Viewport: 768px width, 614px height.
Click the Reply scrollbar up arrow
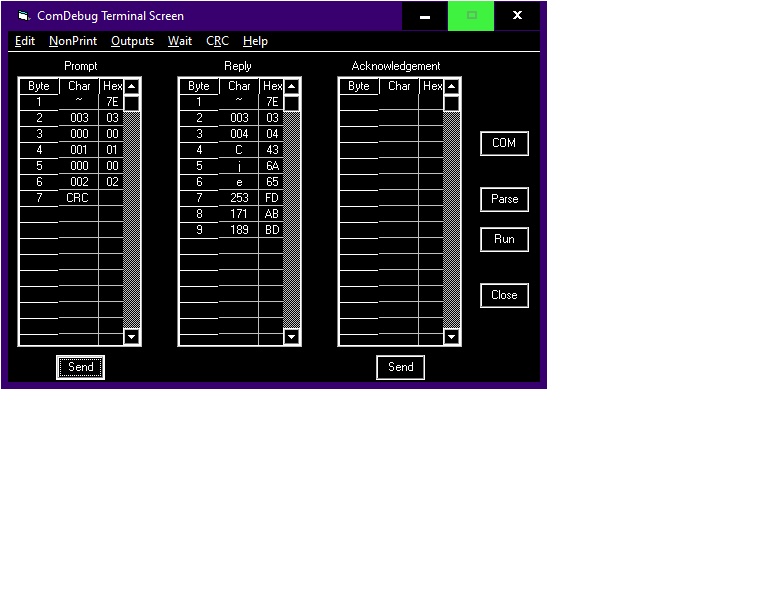[291, 87]
